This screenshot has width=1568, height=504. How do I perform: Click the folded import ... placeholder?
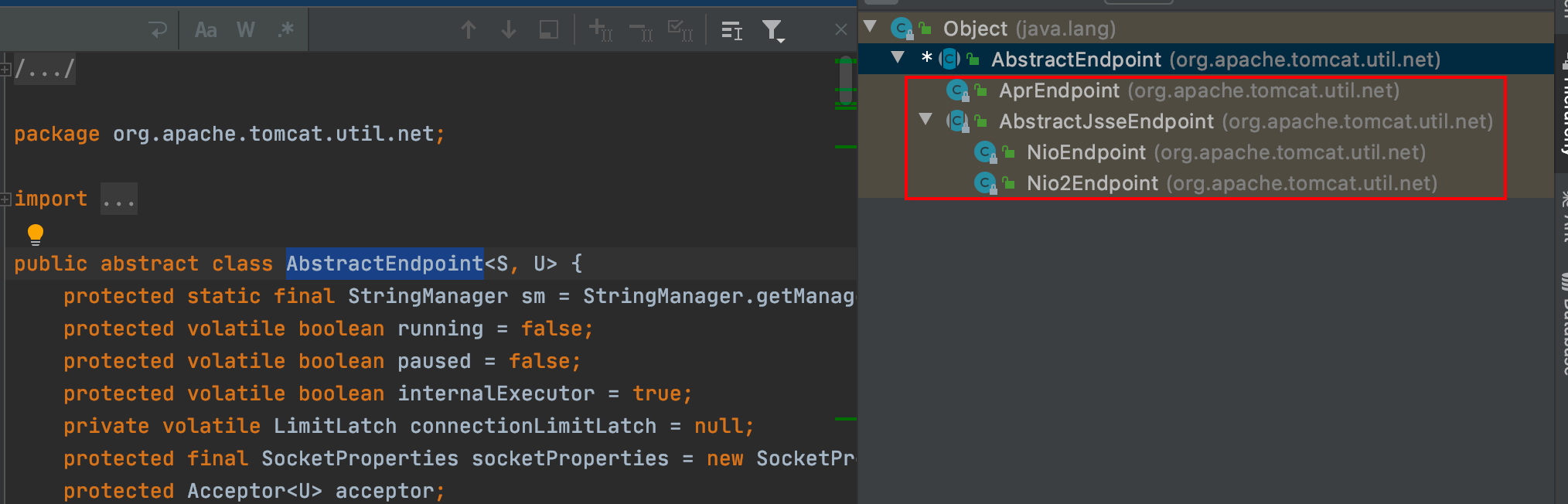pyautogui.click(x=119, y=199)
